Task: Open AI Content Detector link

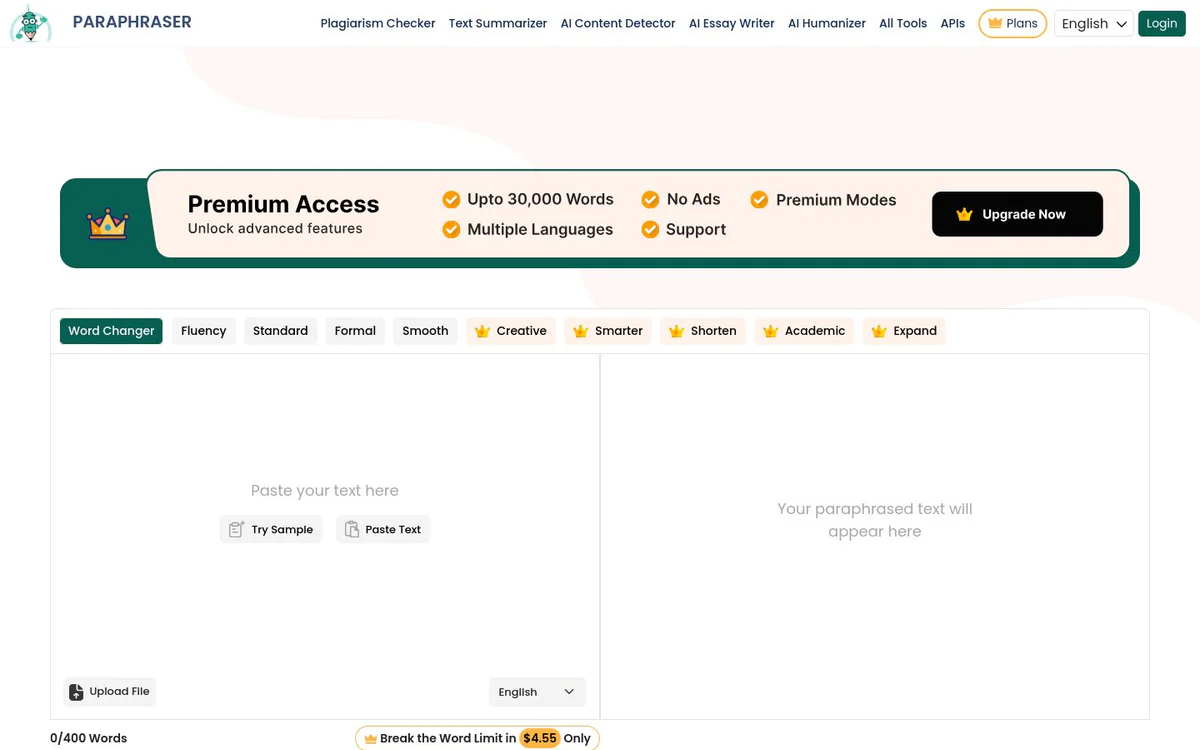Action: click(618, 23)
